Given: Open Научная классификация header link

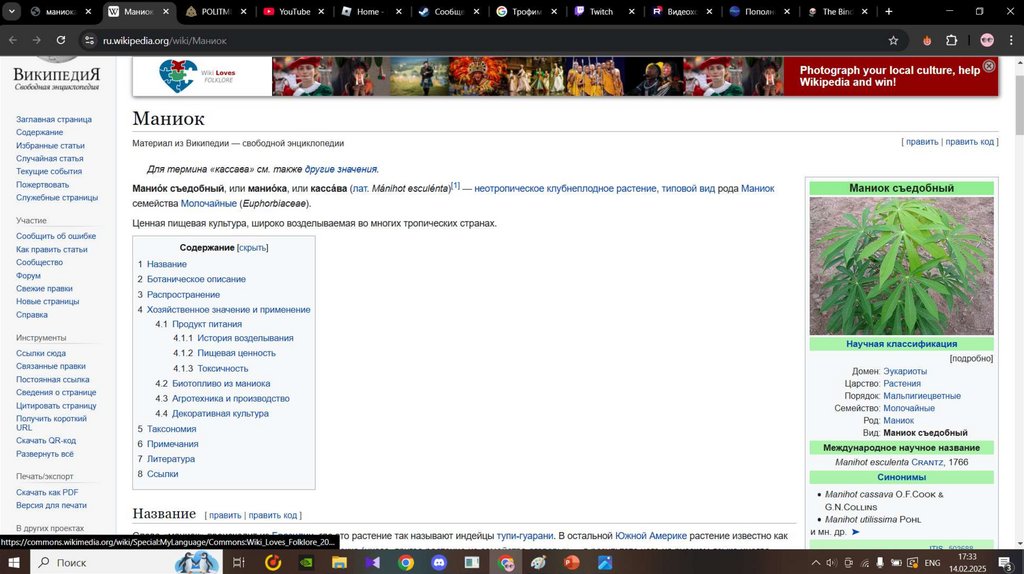Looking at the screenshot, I should (x=901, y=343).
